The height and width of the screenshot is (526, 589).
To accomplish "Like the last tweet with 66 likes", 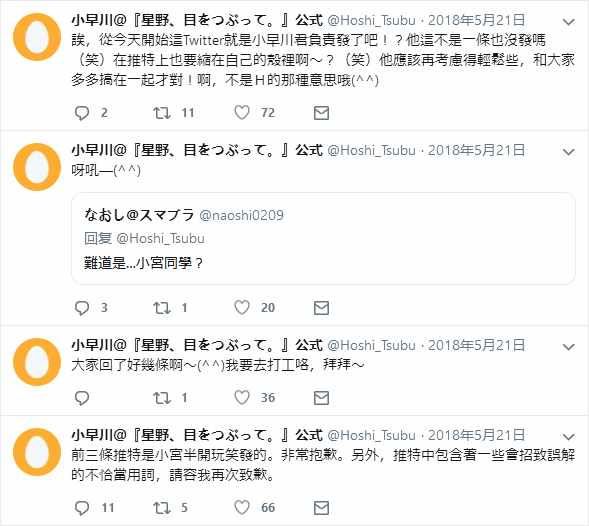I will tap(242, 508).
